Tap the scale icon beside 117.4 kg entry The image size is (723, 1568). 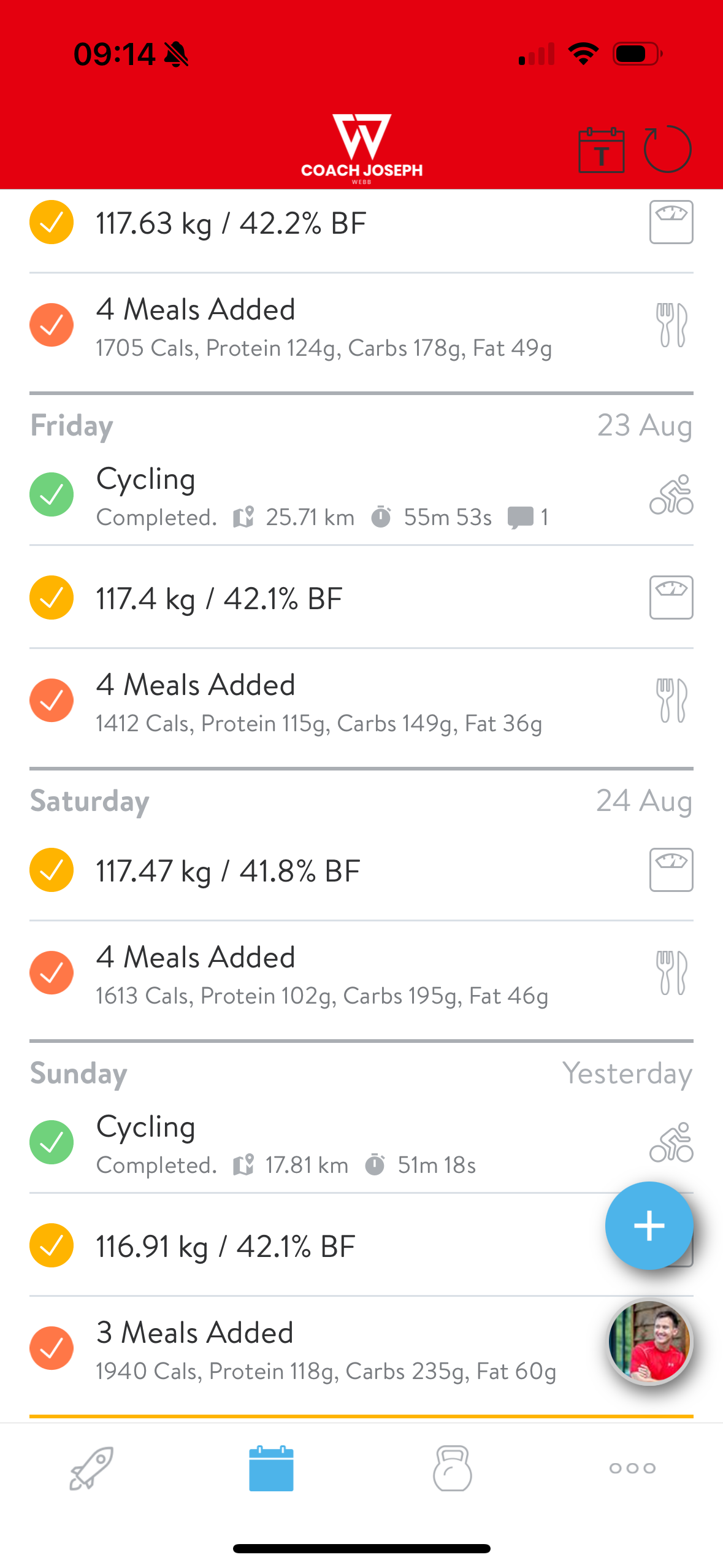pos(671,598)
